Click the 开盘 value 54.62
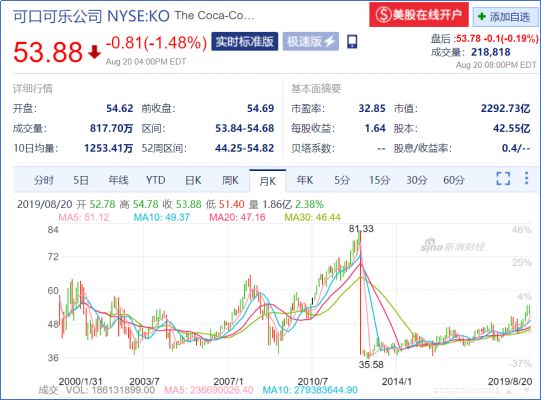541x400 pixels. [119, 108]
